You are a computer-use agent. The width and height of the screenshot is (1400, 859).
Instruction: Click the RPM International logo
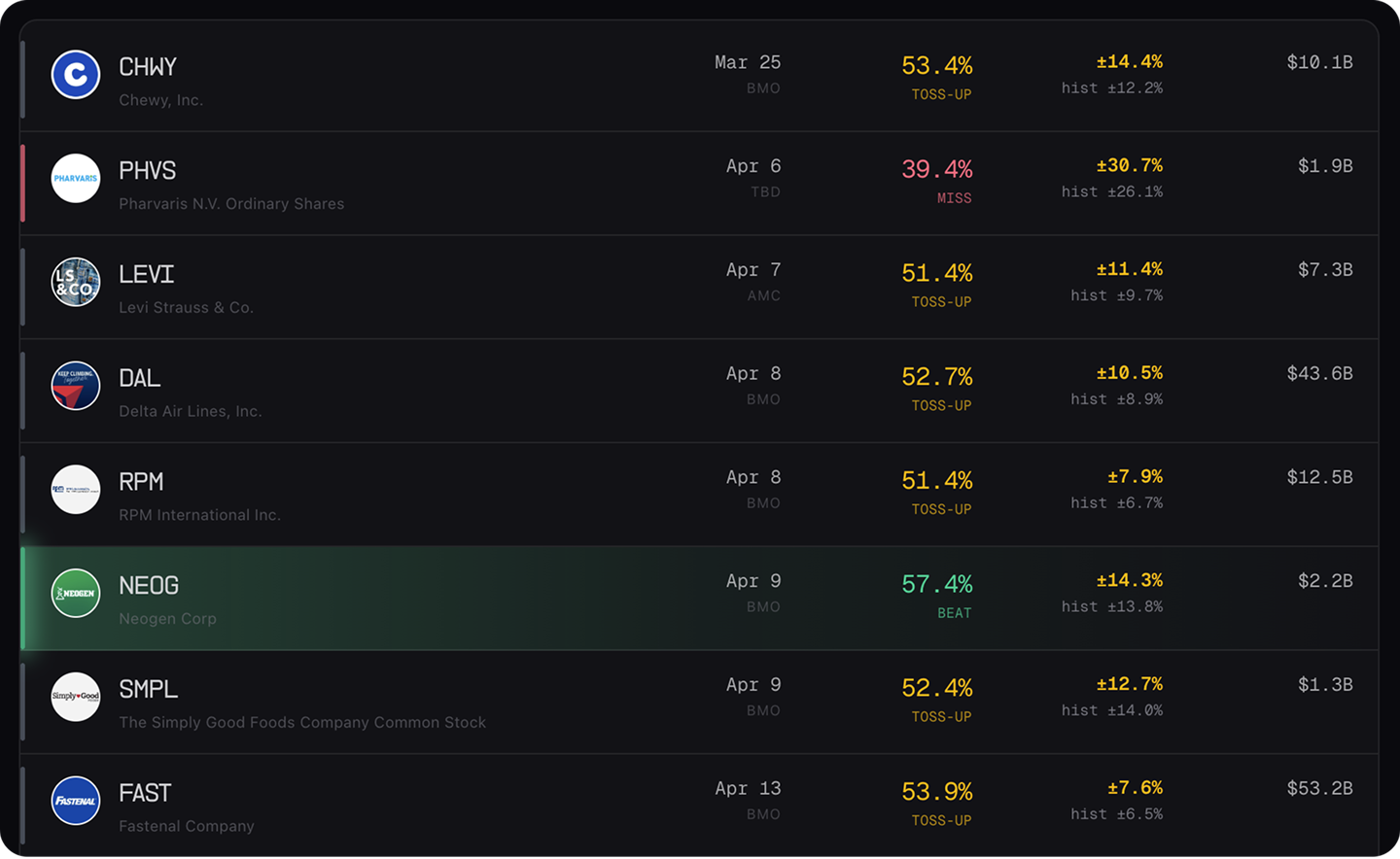point(76,490)
